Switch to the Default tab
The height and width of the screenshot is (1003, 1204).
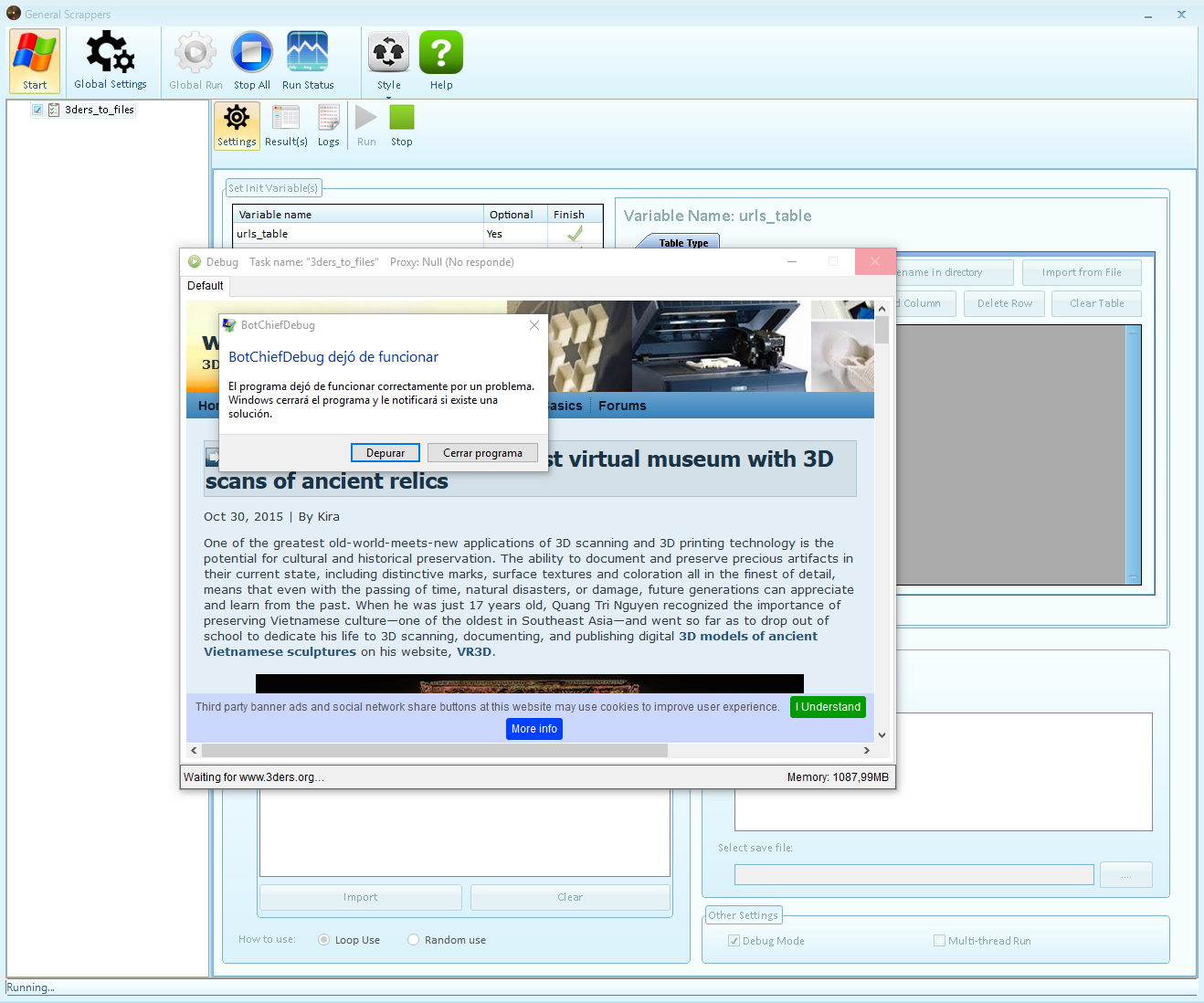206,286
